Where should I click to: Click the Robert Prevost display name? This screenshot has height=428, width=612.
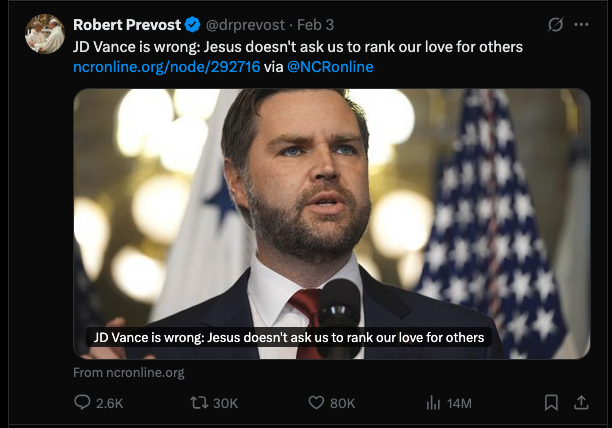[127, 25]
